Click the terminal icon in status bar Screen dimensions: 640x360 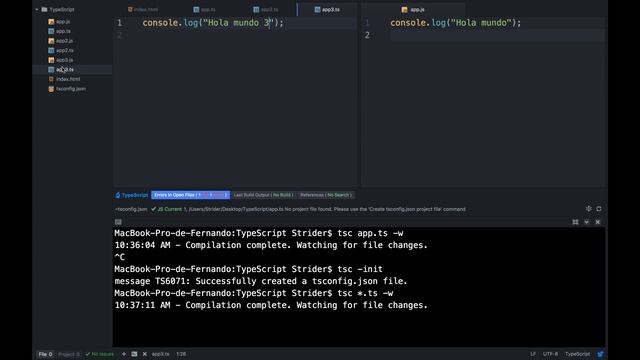(x=134, y=354)
